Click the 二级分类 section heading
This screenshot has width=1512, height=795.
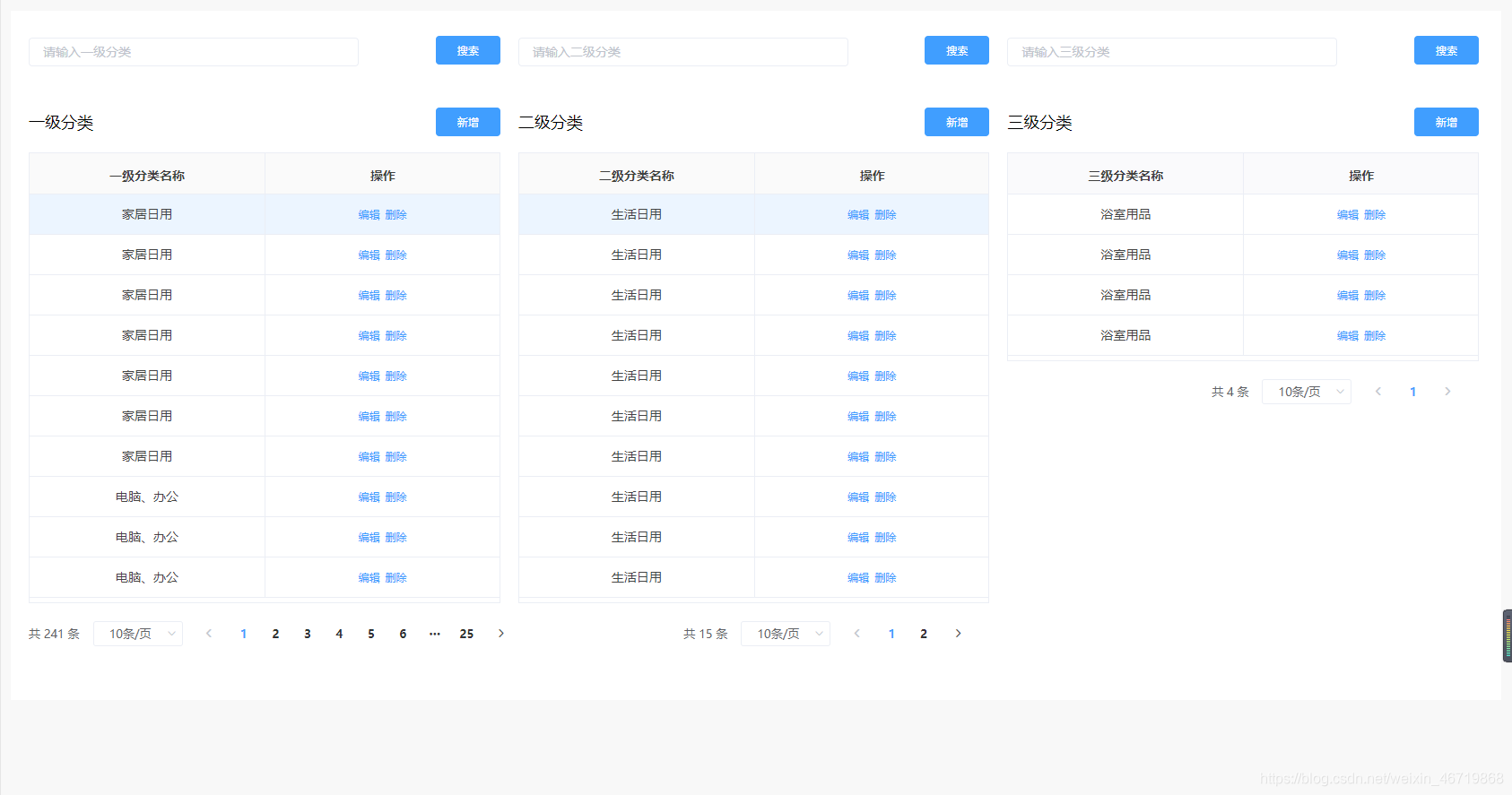coord(551,123)
